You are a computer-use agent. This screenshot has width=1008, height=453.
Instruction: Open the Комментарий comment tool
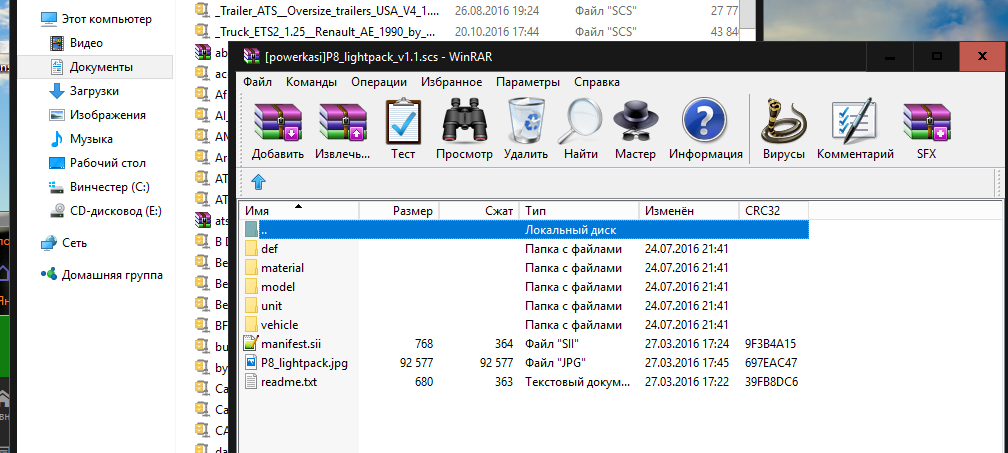click(x=854, y=121)
